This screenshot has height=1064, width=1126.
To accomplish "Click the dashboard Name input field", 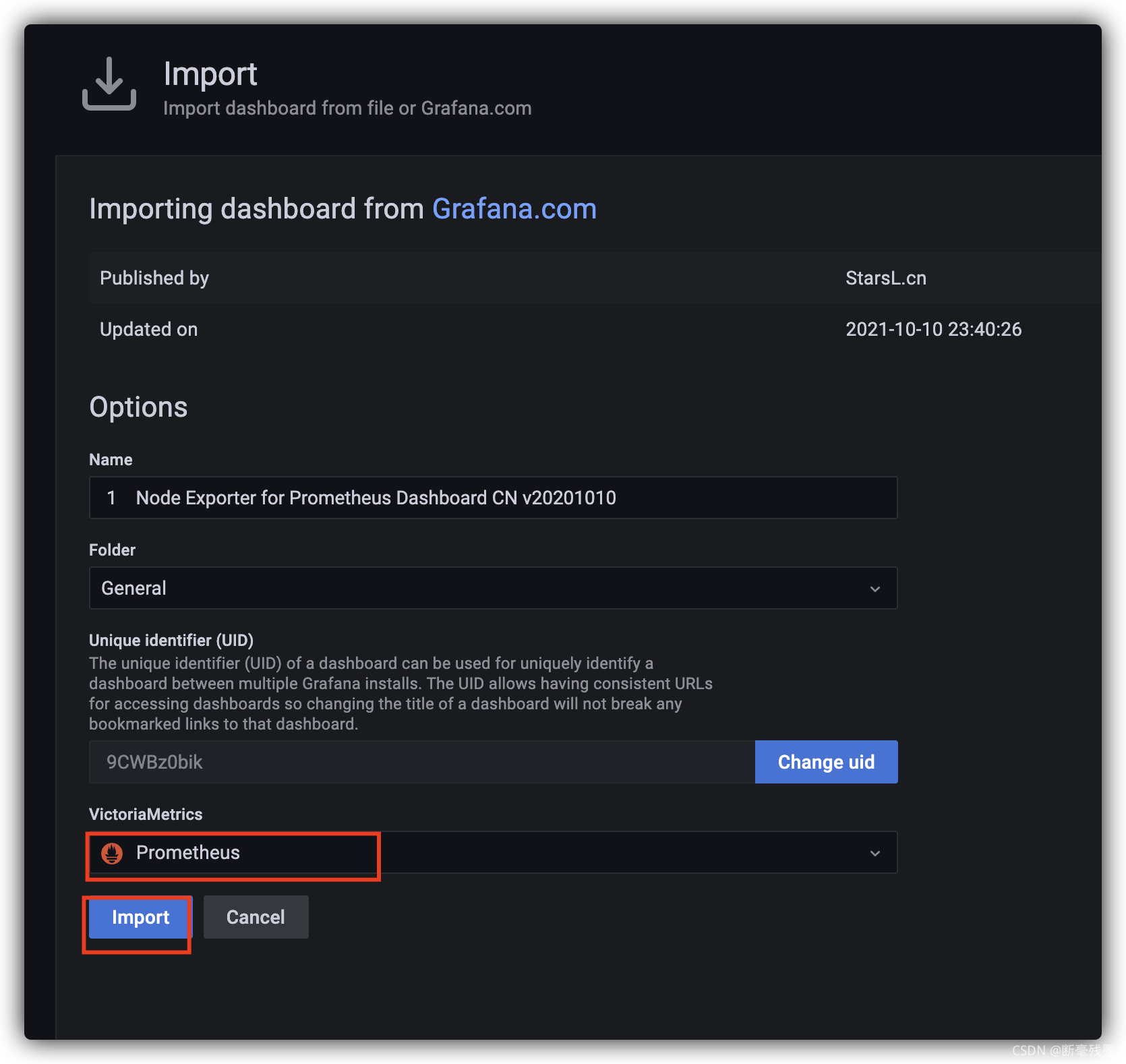I will [493, 498].
